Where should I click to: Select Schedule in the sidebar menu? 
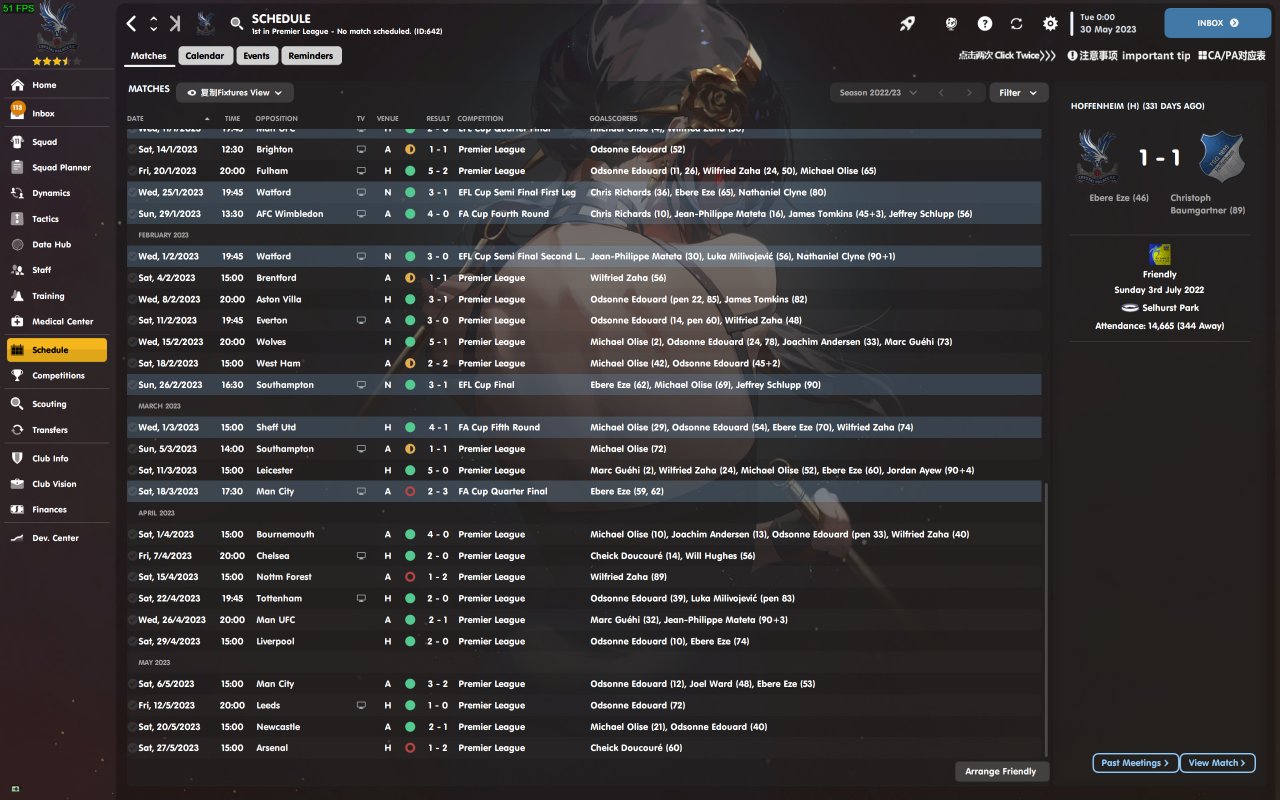click(x=56, y=350)
